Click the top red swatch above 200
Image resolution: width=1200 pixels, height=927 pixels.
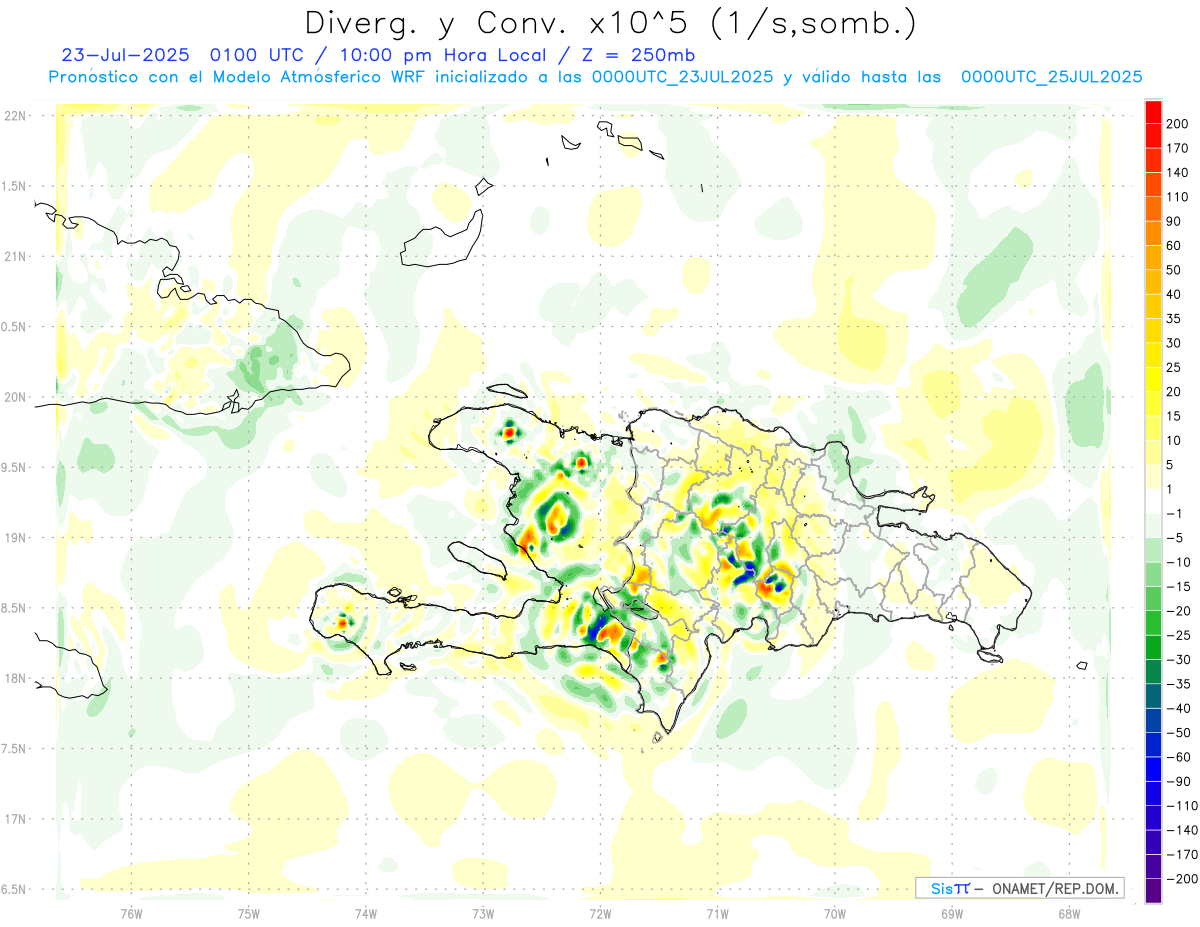pos(1154,112)
